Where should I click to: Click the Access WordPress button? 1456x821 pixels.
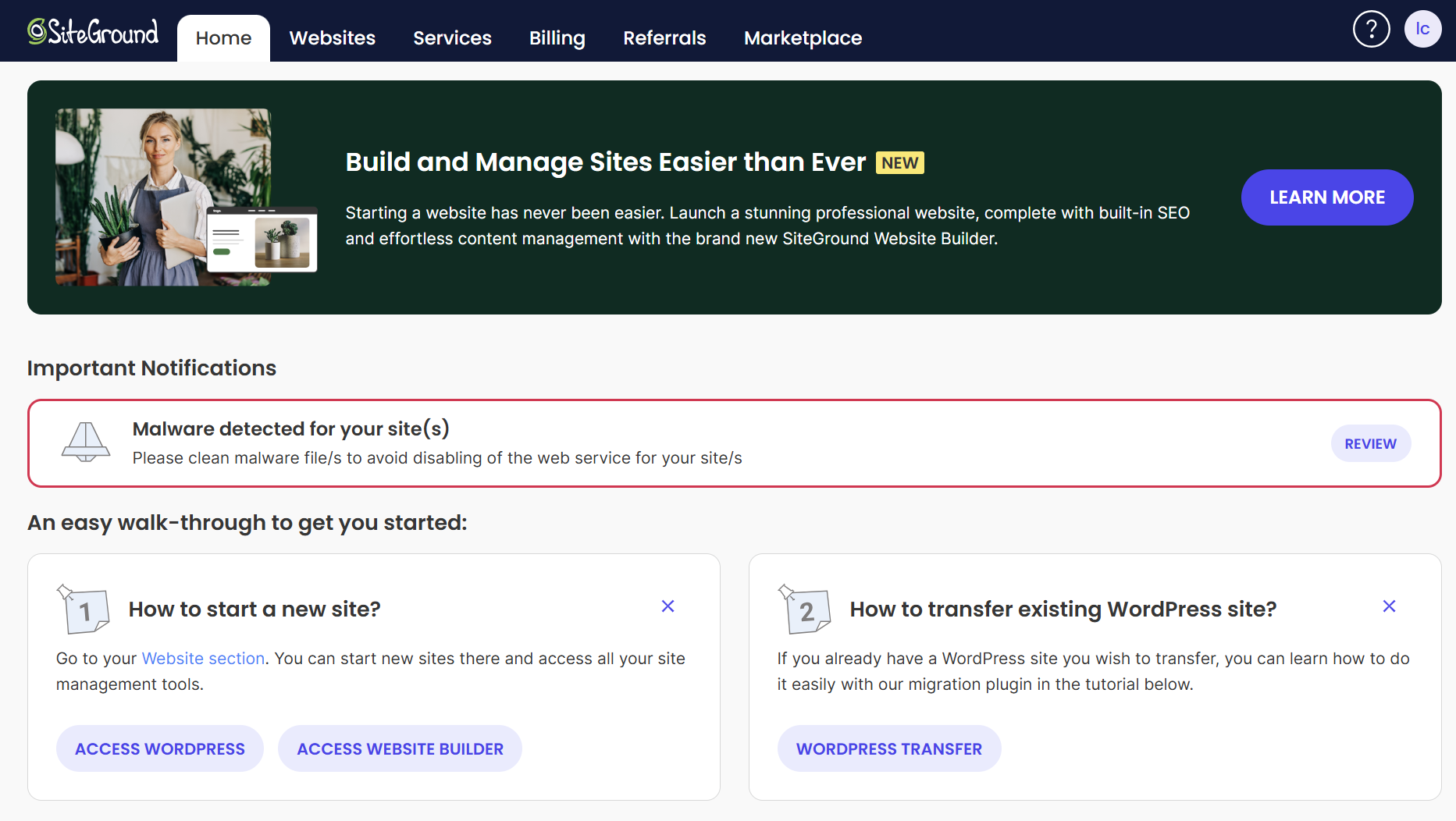[160, 748]
